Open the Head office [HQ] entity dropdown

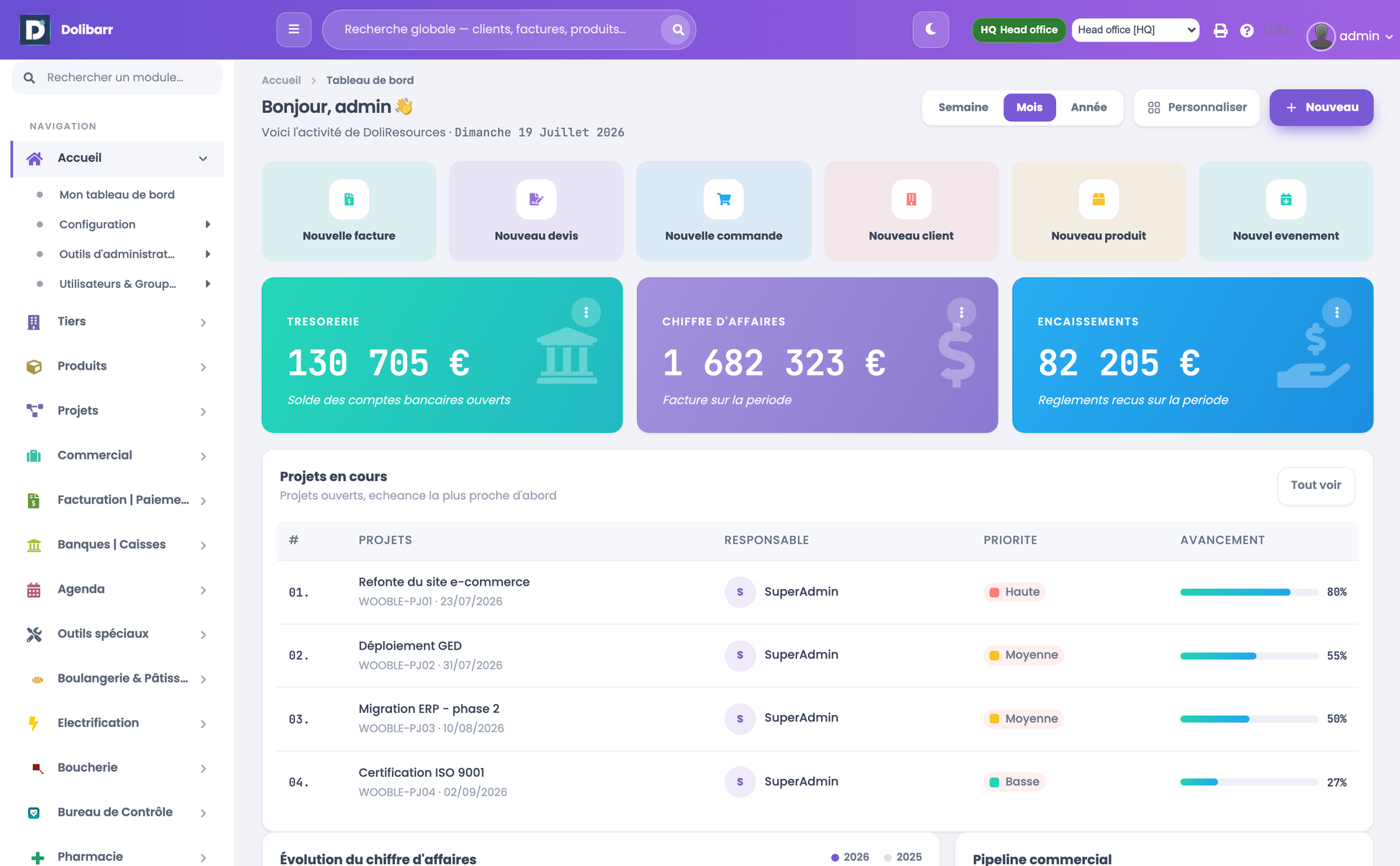(x=1135, y=29)
